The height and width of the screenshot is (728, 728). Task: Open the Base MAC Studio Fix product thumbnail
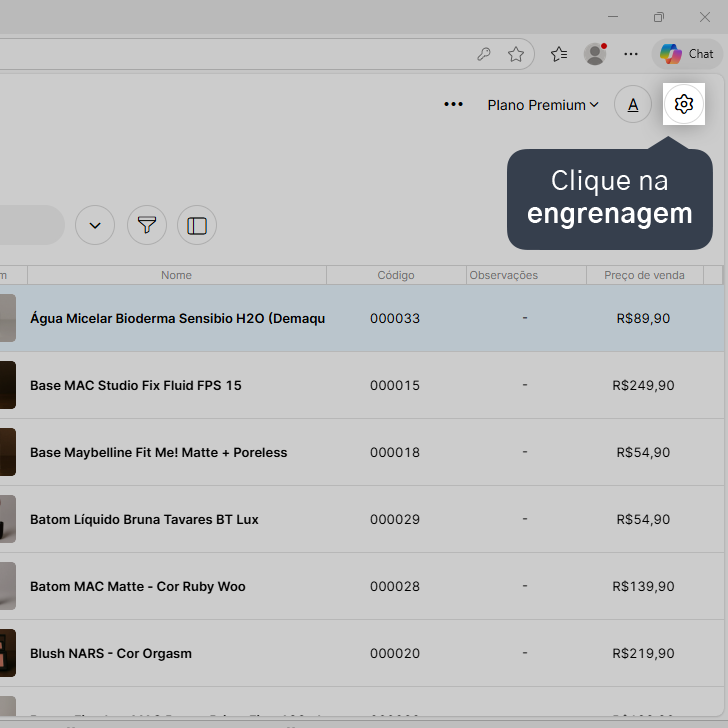(7, 385)
